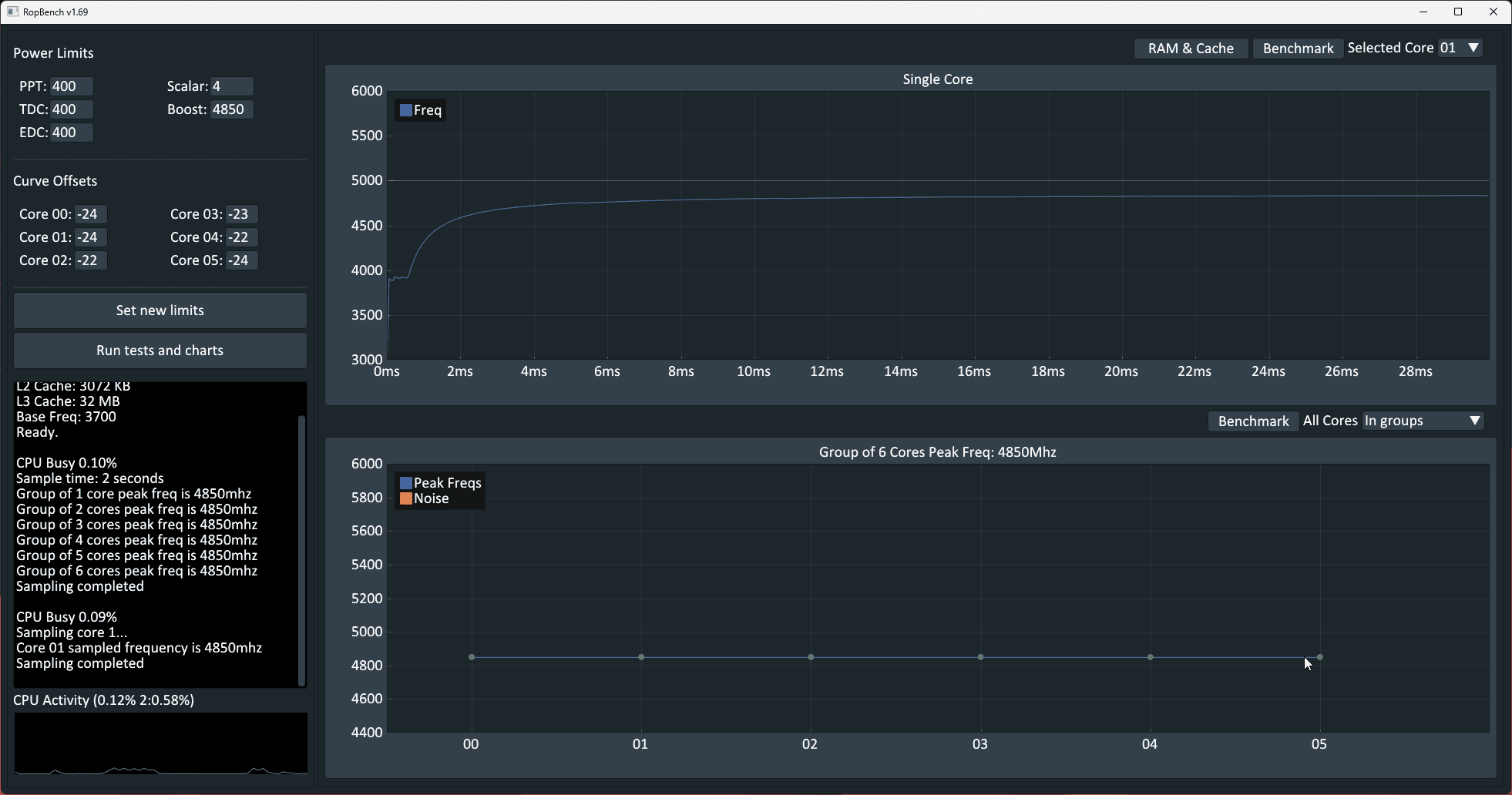The height and width of the screenshot is (795, 1512).
Task: Click the EDC input field
Action: tap(72, 132)
